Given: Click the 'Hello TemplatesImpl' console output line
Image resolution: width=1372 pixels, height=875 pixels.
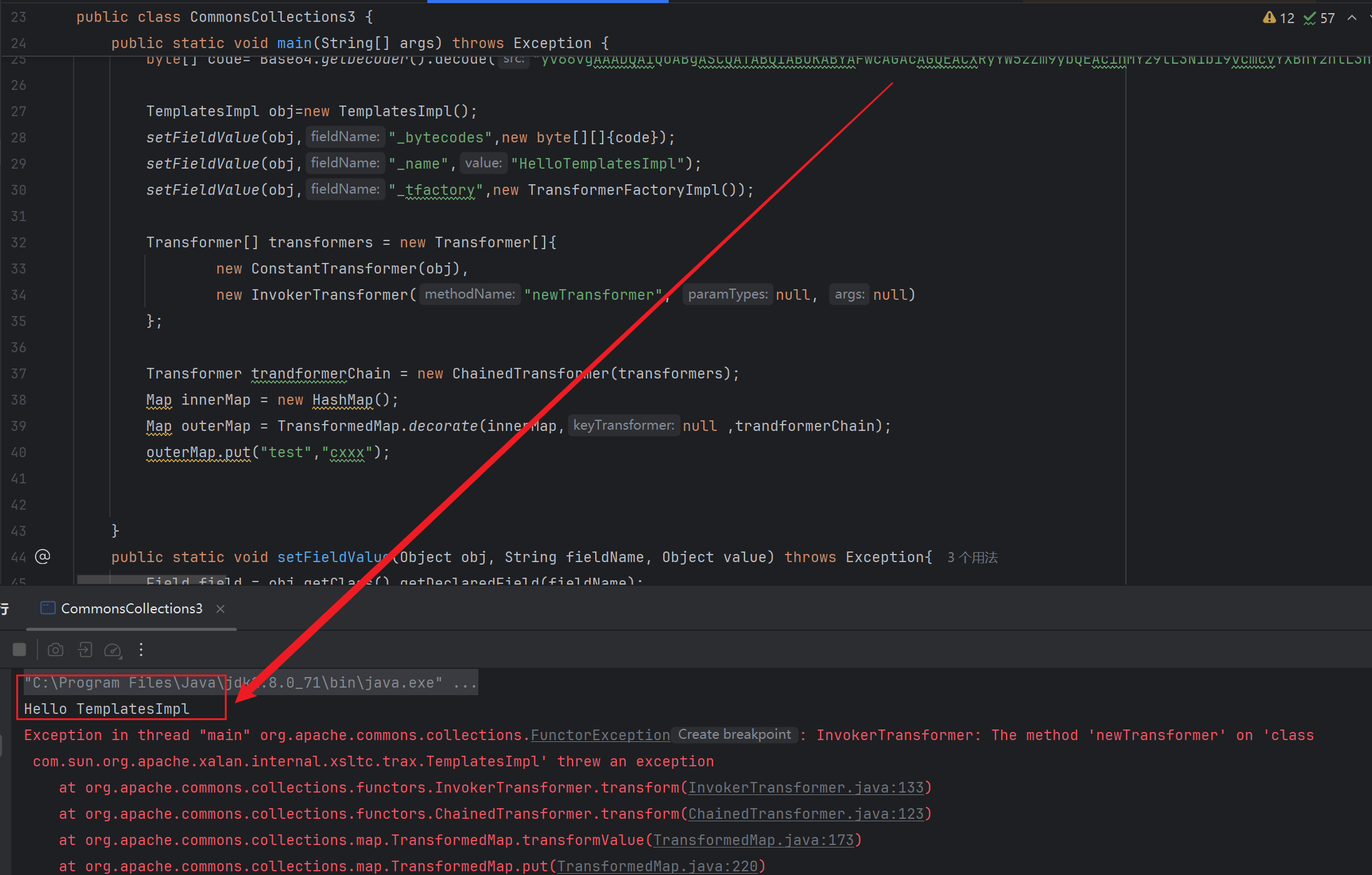Looking at the screenshot, I should coord(107,709).
